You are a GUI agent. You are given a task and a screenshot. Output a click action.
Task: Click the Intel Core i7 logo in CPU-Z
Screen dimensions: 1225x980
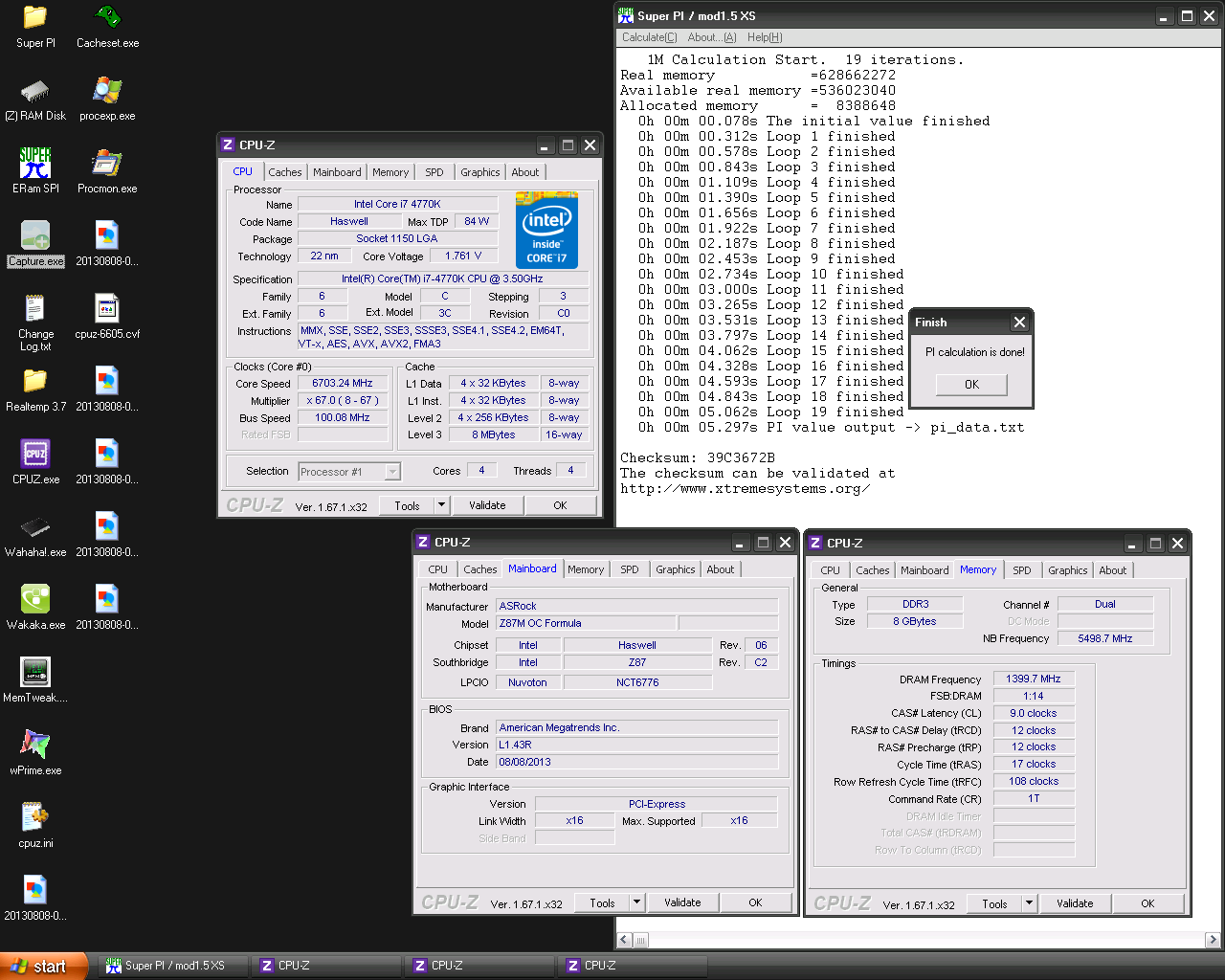point(546,231)
